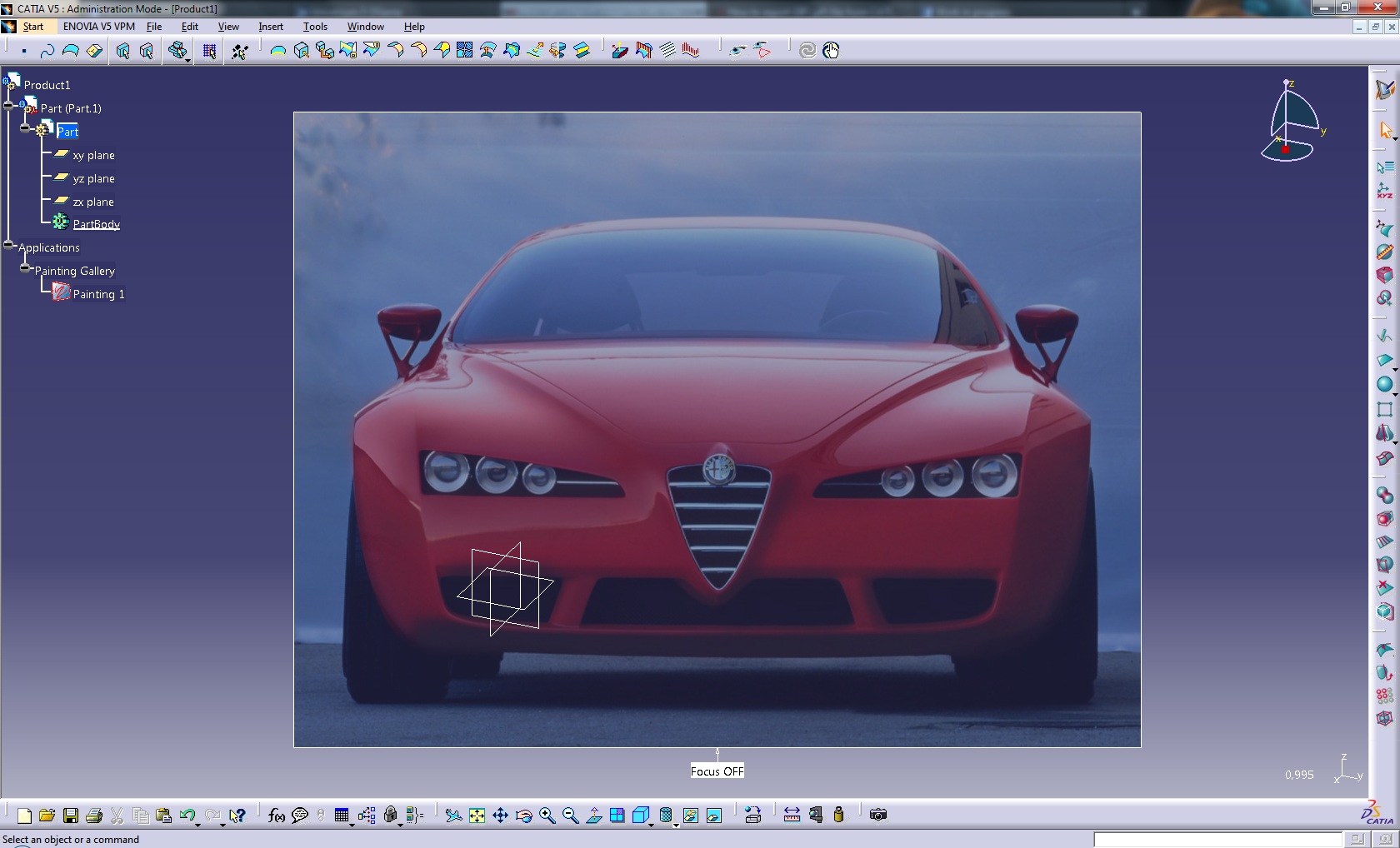Click the square outline icon on right toolbar
Screen dimensions: 1400x848
[1385, 409]
